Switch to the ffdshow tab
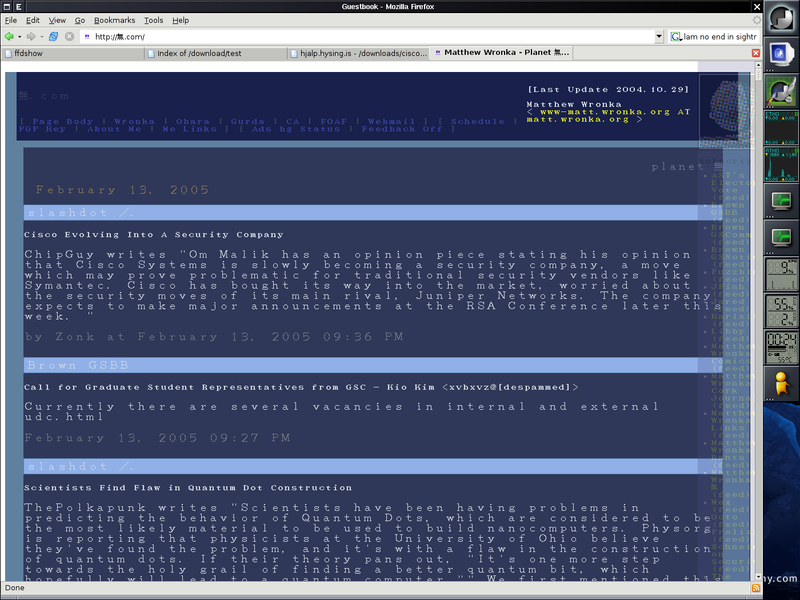The width and height of the screenshot is (800, 600). pyautogui.click(x=72, y=53)
